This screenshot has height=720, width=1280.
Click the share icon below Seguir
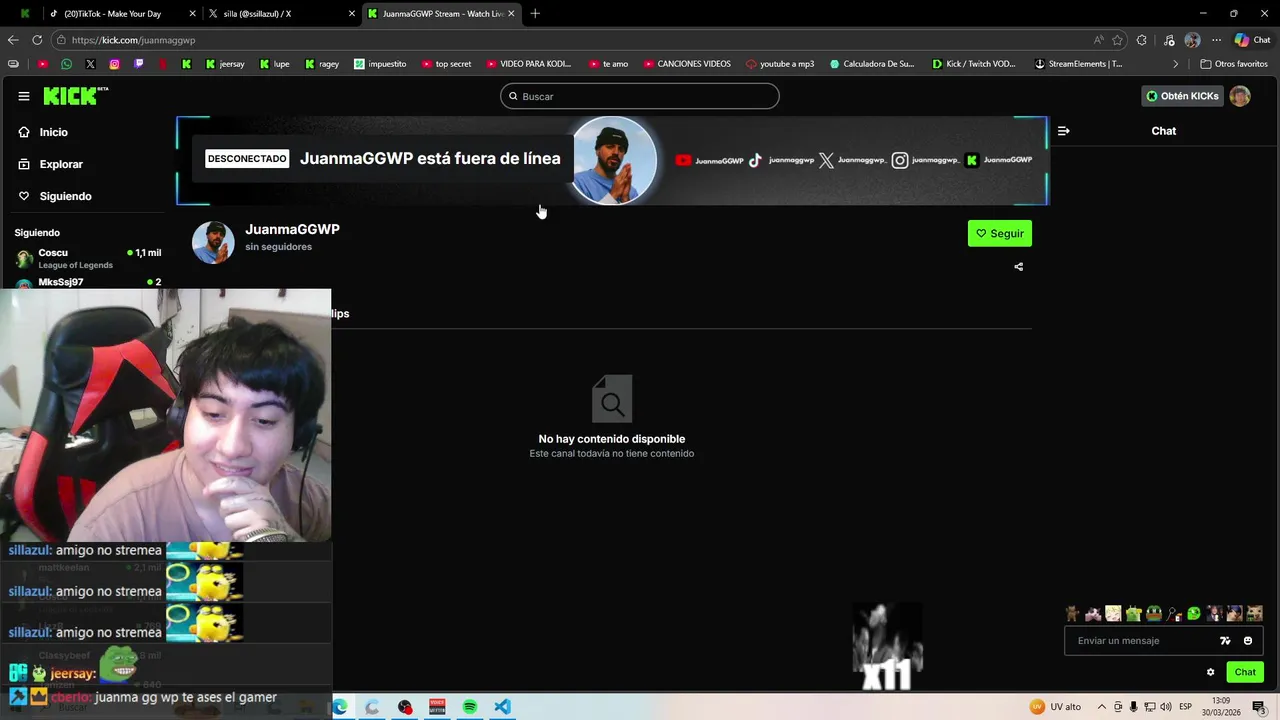tap(1018, 267)
